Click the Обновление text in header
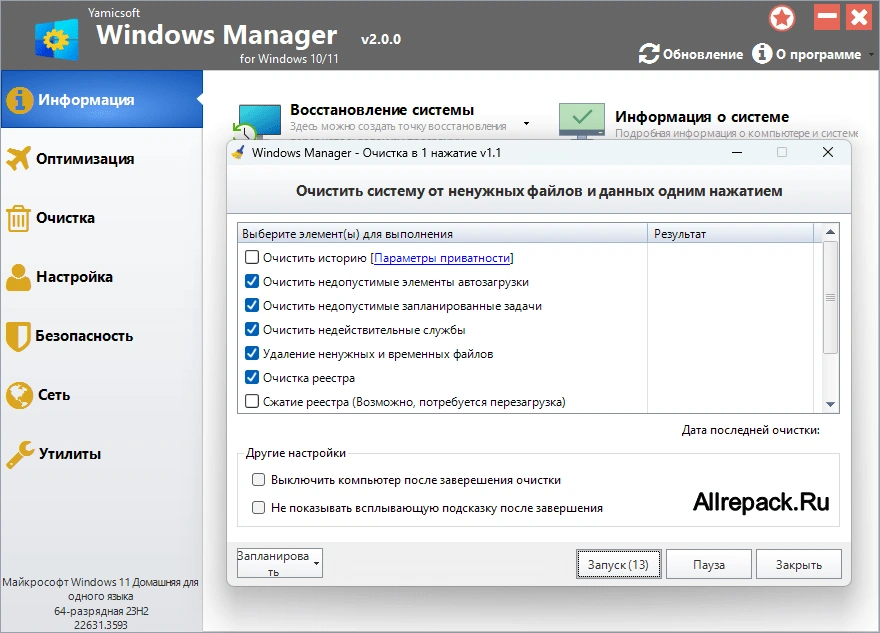The height and width of the screenshot is (633, 880). [x=703, y=54]
